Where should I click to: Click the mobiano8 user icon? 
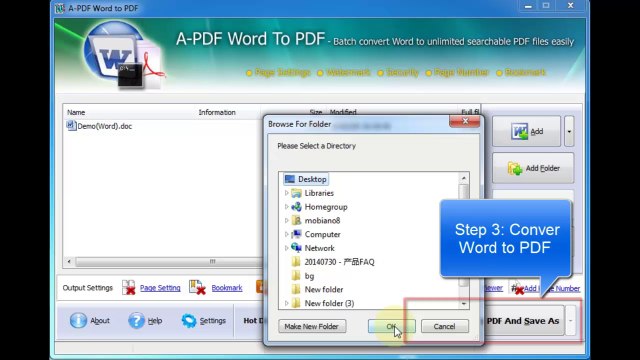coord(296,220)
